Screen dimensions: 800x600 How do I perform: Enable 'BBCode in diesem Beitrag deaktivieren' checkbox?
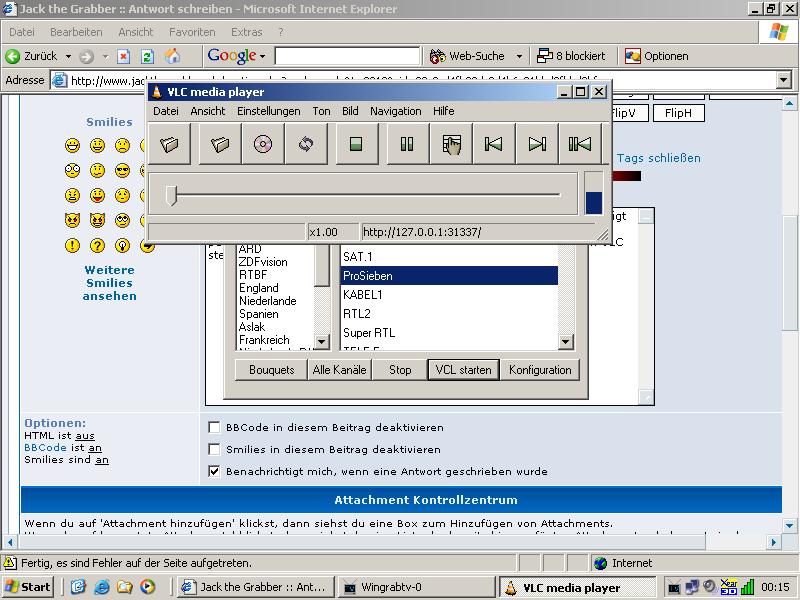pos(214,427)
